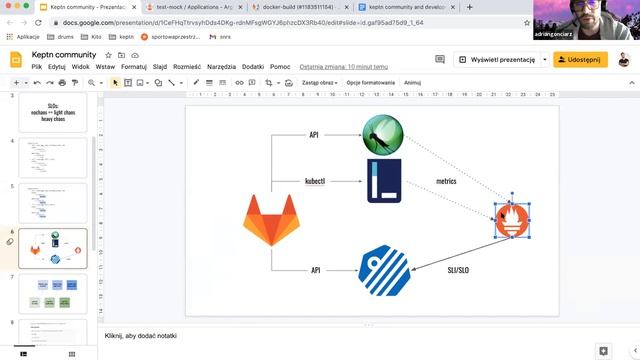Switch to docker-build browser tab
Screen dimensions: 640x360
click(x=300, y=7)
